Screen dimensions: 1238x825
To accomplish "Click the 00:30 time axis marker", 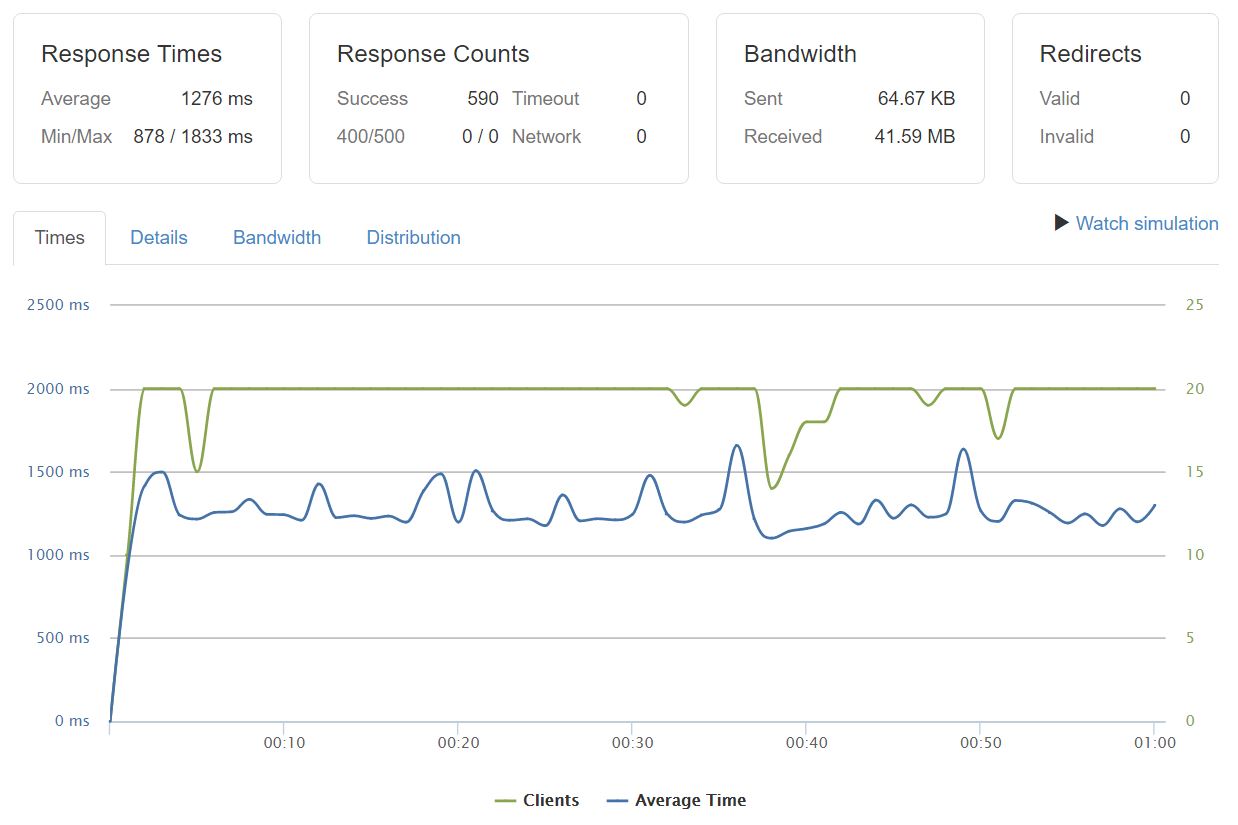I will [x=632, y=744].
